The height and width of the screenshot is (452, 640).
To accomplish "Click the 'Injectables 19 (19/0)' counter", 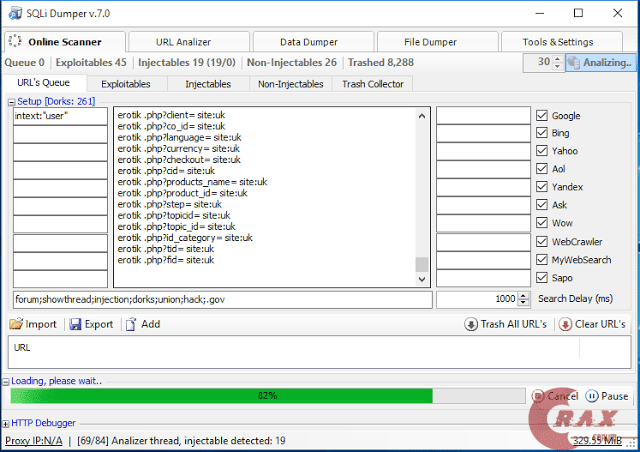I will [x=187, y=62].
